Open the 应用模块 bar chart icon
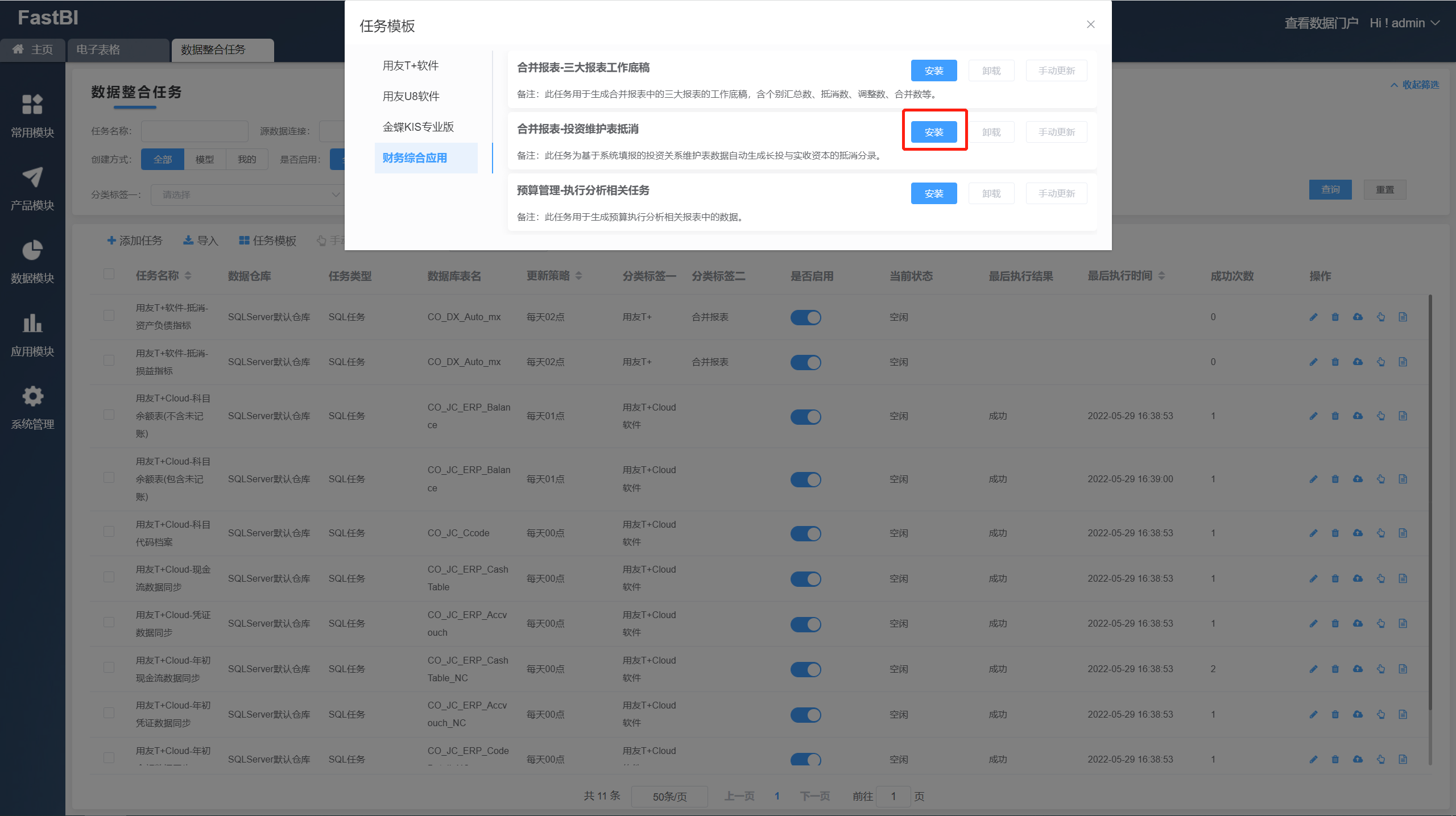 click(x=32, y=324)
